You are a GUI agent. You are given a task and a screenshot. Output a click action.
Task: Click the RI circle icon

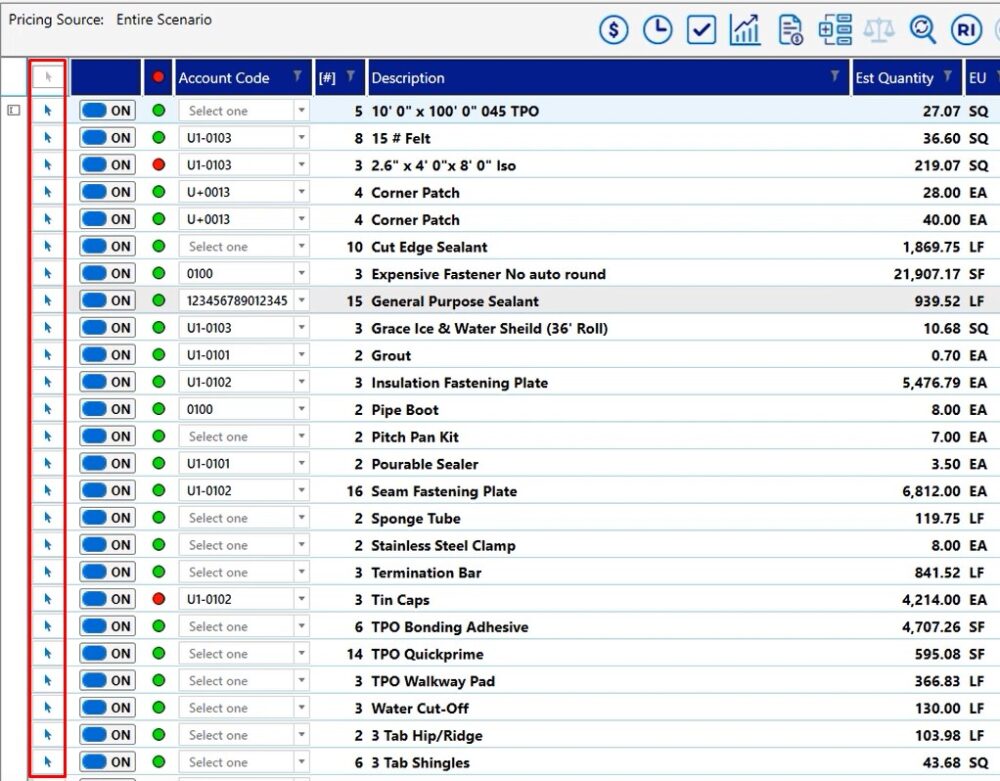pos(966,30)
